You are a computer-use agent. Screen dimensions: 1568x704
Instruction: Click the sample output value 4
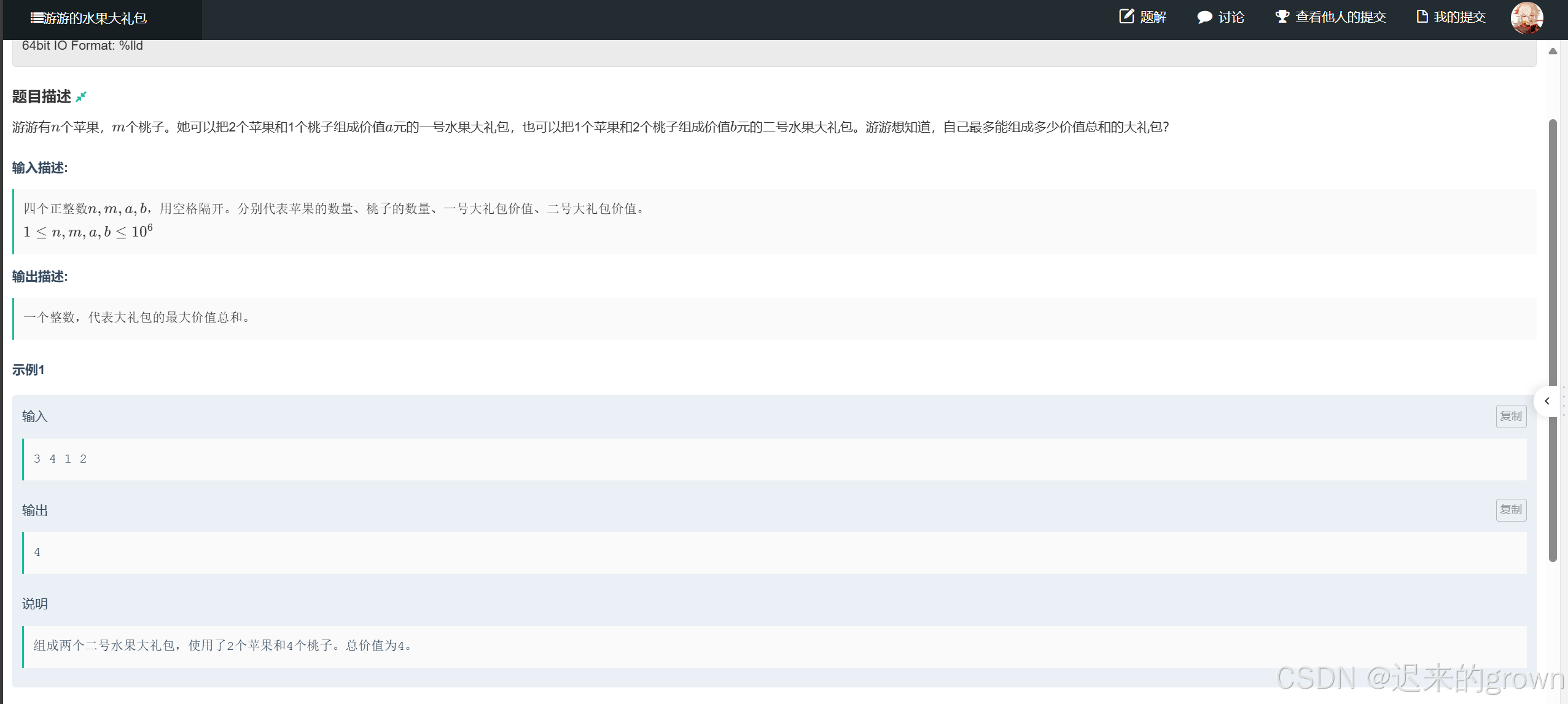coord(37,552)
